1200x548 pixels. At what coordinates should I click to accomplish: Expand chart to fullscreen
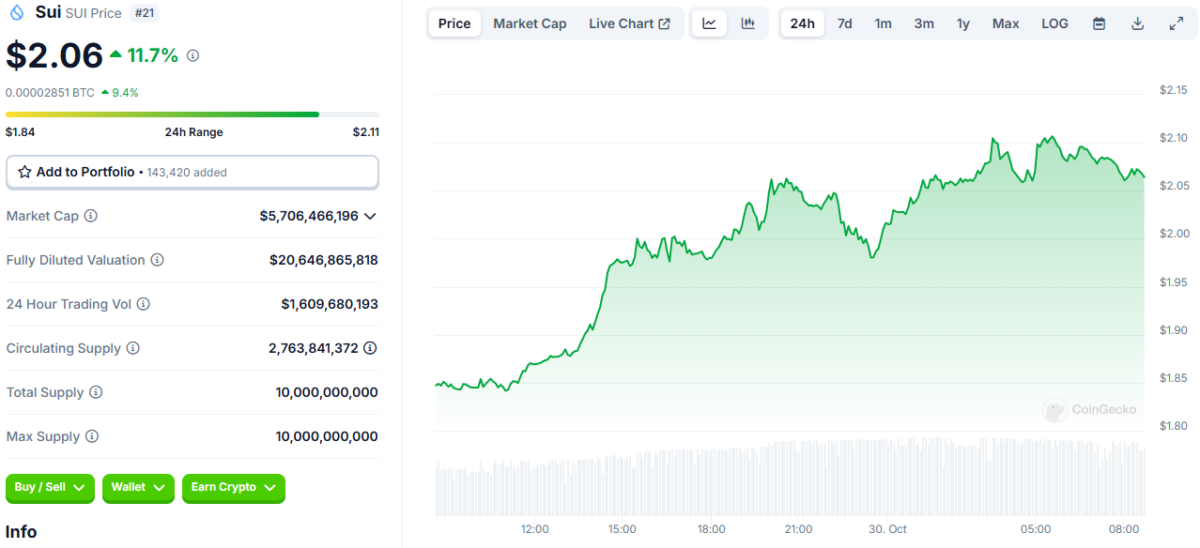tap(1176, 24)
